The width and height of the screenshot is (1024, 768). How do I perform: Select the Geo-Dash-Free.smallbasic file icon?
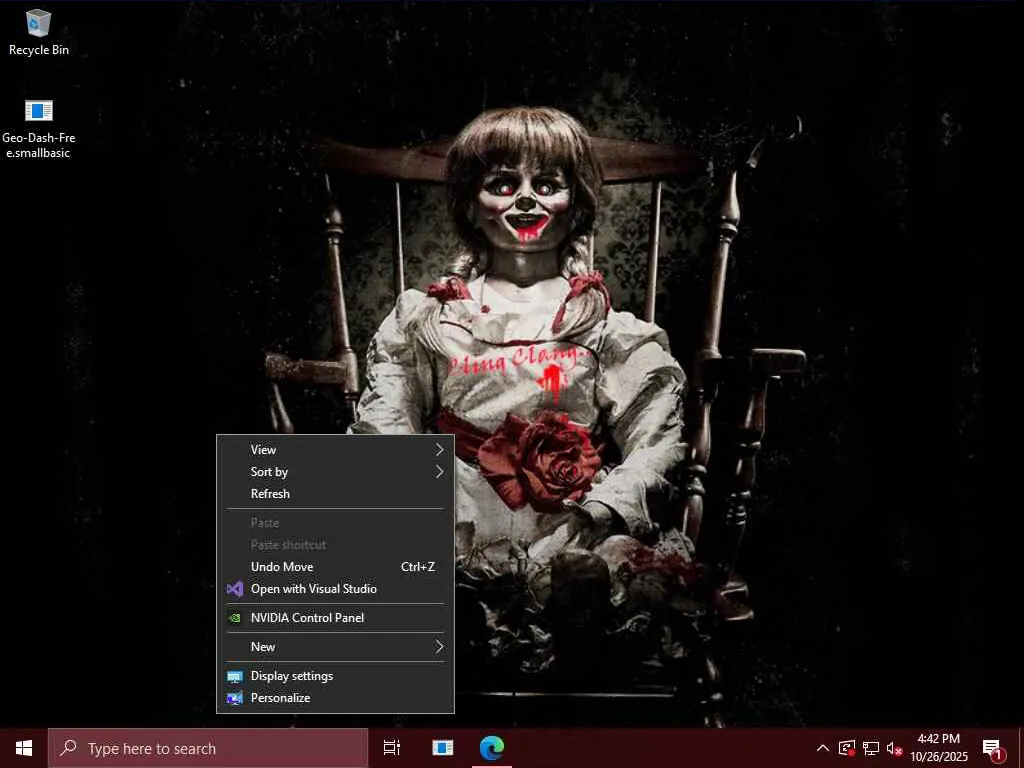click(39, 129)
